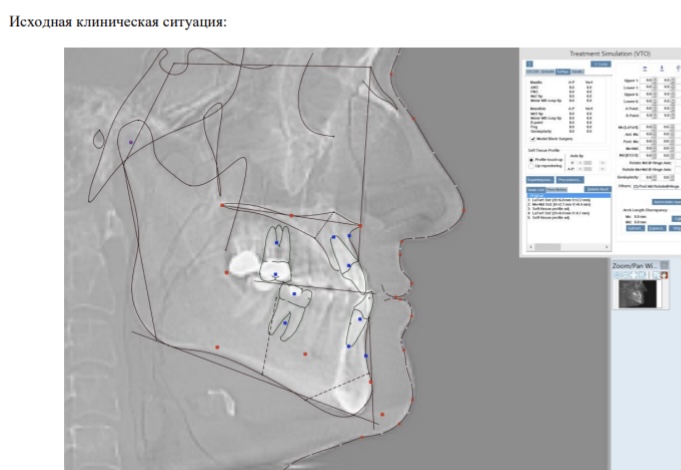Switch to the Mvmt List tab
Screen dimensions: 681x470
536,190
